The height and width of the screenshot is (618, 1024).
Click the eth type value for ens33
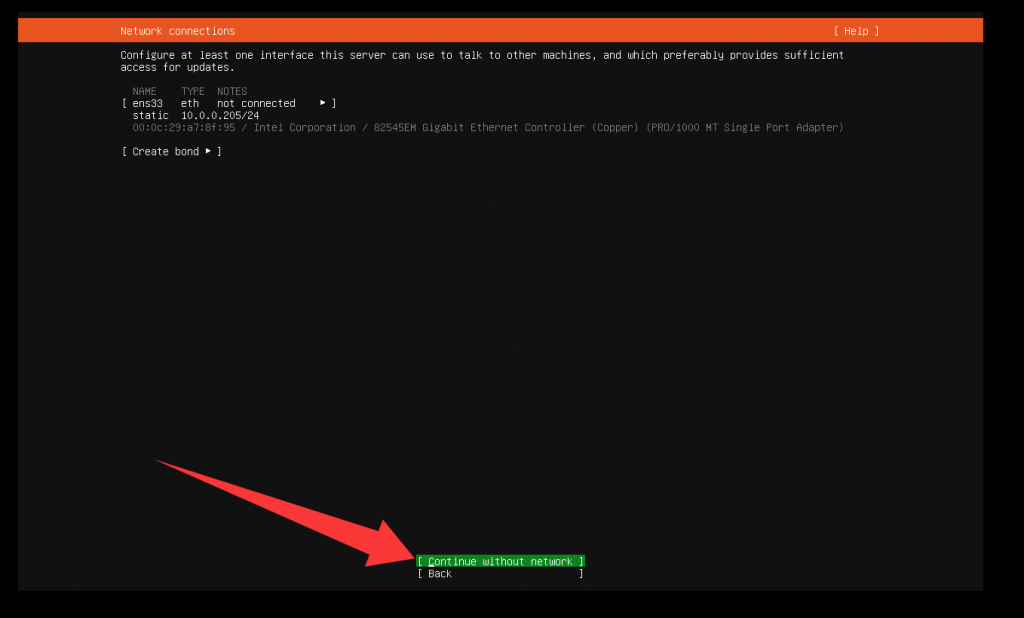coord(189,103)
